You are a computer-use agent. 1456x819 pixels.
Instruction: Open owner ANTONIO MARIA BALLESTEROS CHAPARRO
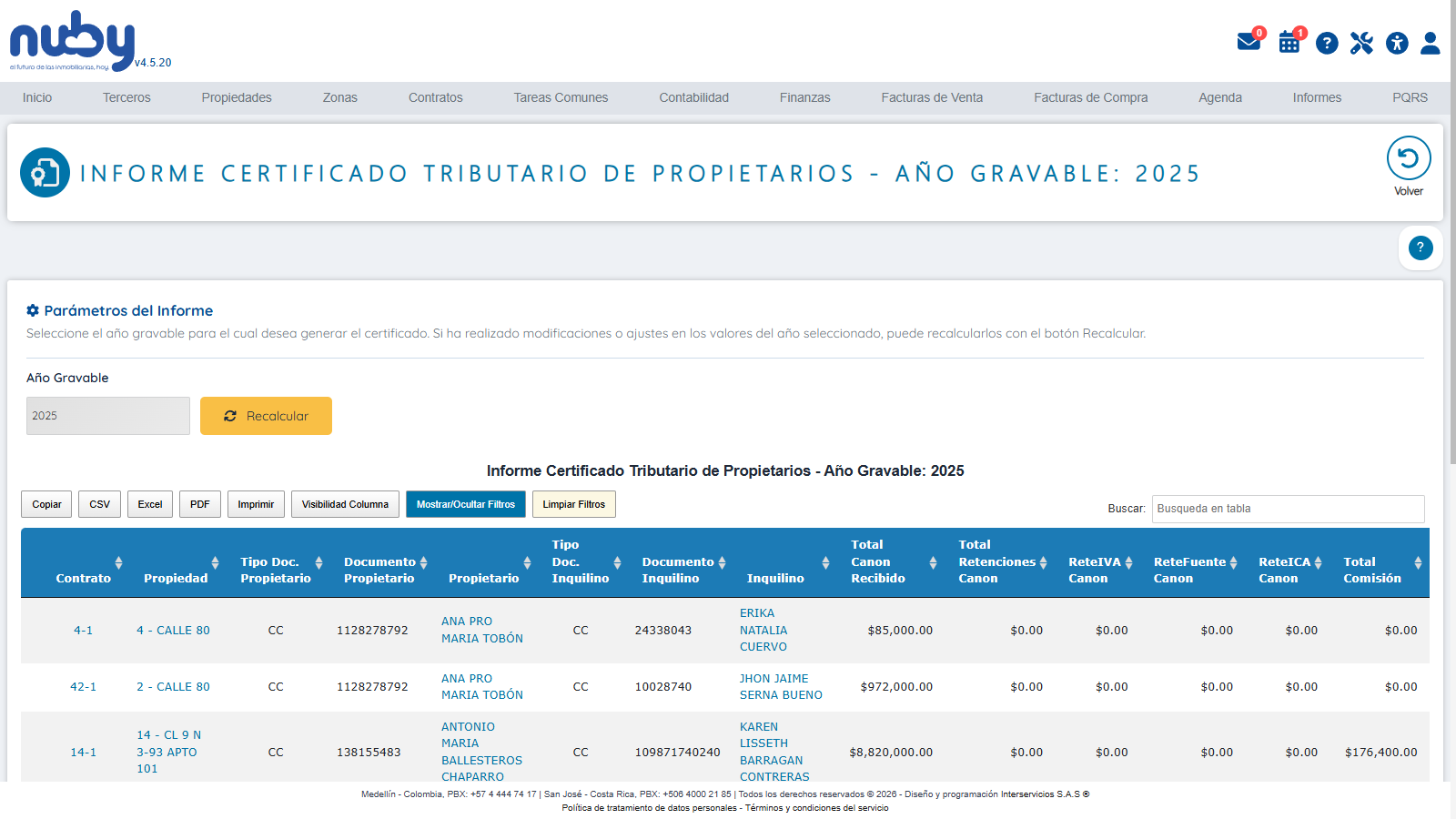click(x=482, y=752)
